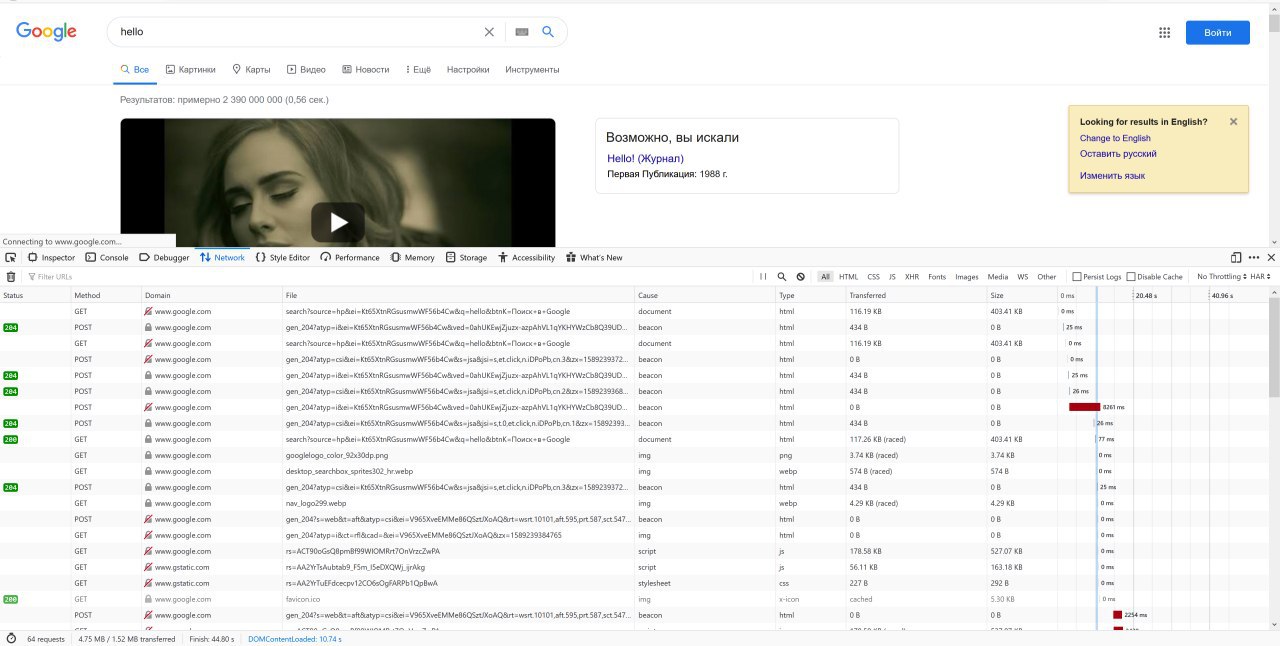Play the video thumbnail

pyautogui.click(x=338, y=222)
